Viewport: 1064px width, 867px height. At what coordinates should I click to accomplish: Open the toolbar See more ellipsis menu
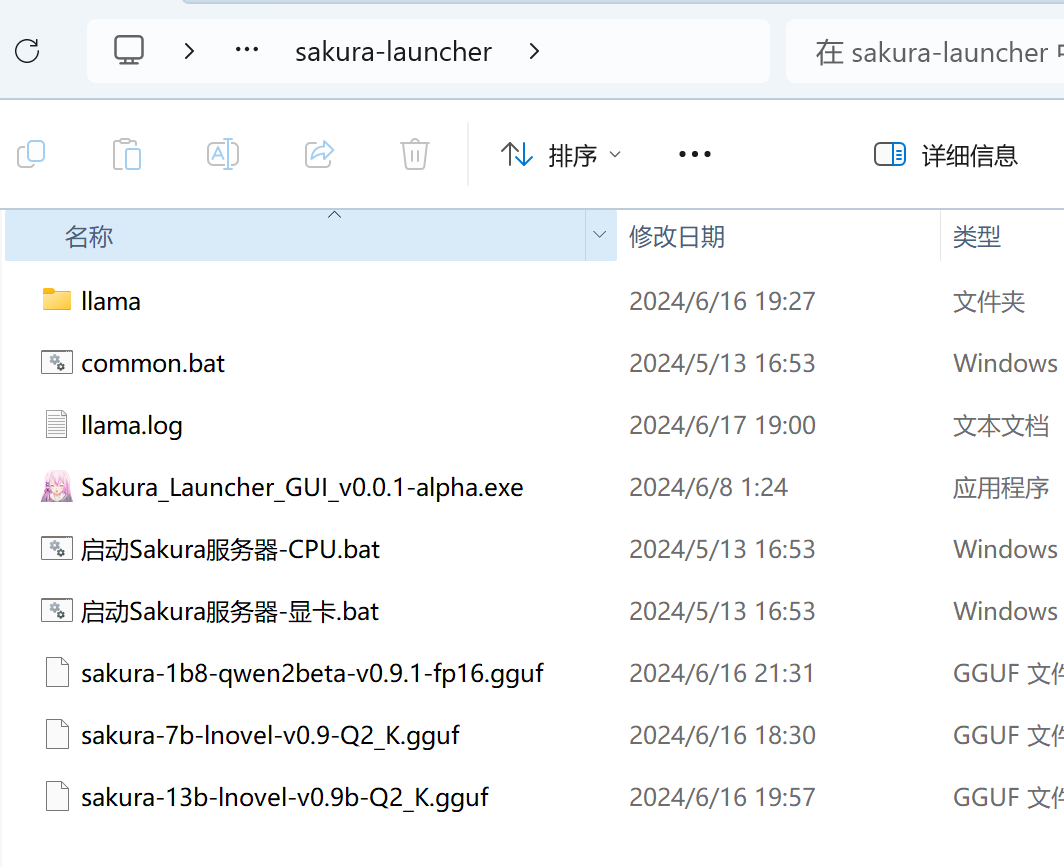(694, 154)
